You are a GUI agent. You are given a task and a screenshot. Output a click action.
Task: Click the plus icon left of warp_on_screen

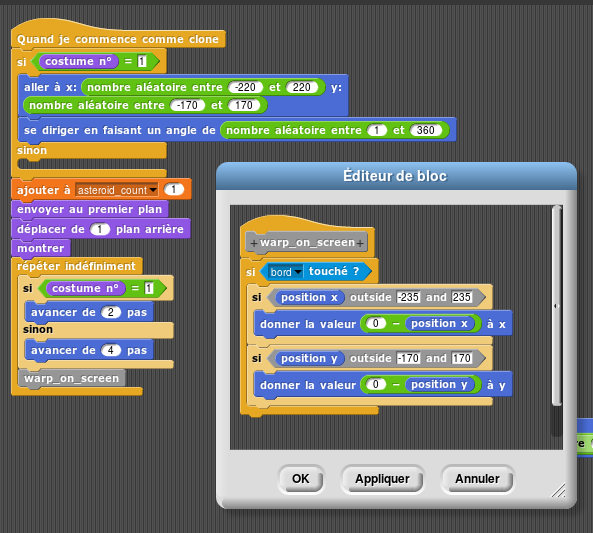click(254, 243)
